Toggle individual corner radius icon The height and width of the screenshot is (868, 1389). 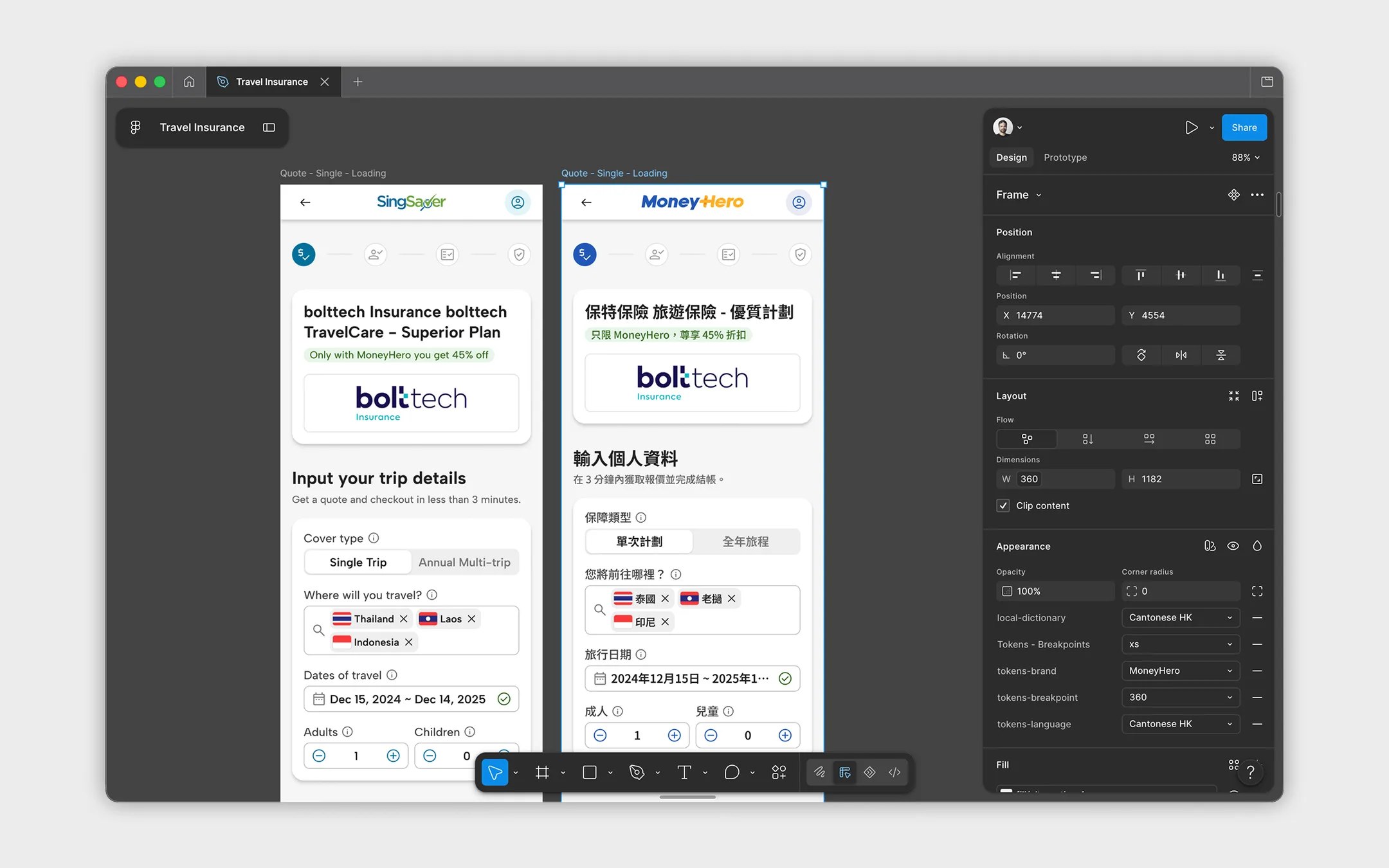click(x=1257, y=591)
